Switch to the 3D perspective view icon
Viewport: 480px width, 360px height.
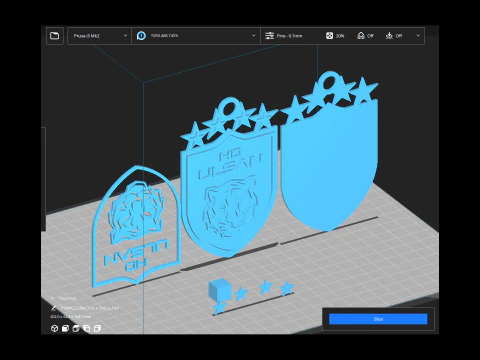tap(54, 329)
